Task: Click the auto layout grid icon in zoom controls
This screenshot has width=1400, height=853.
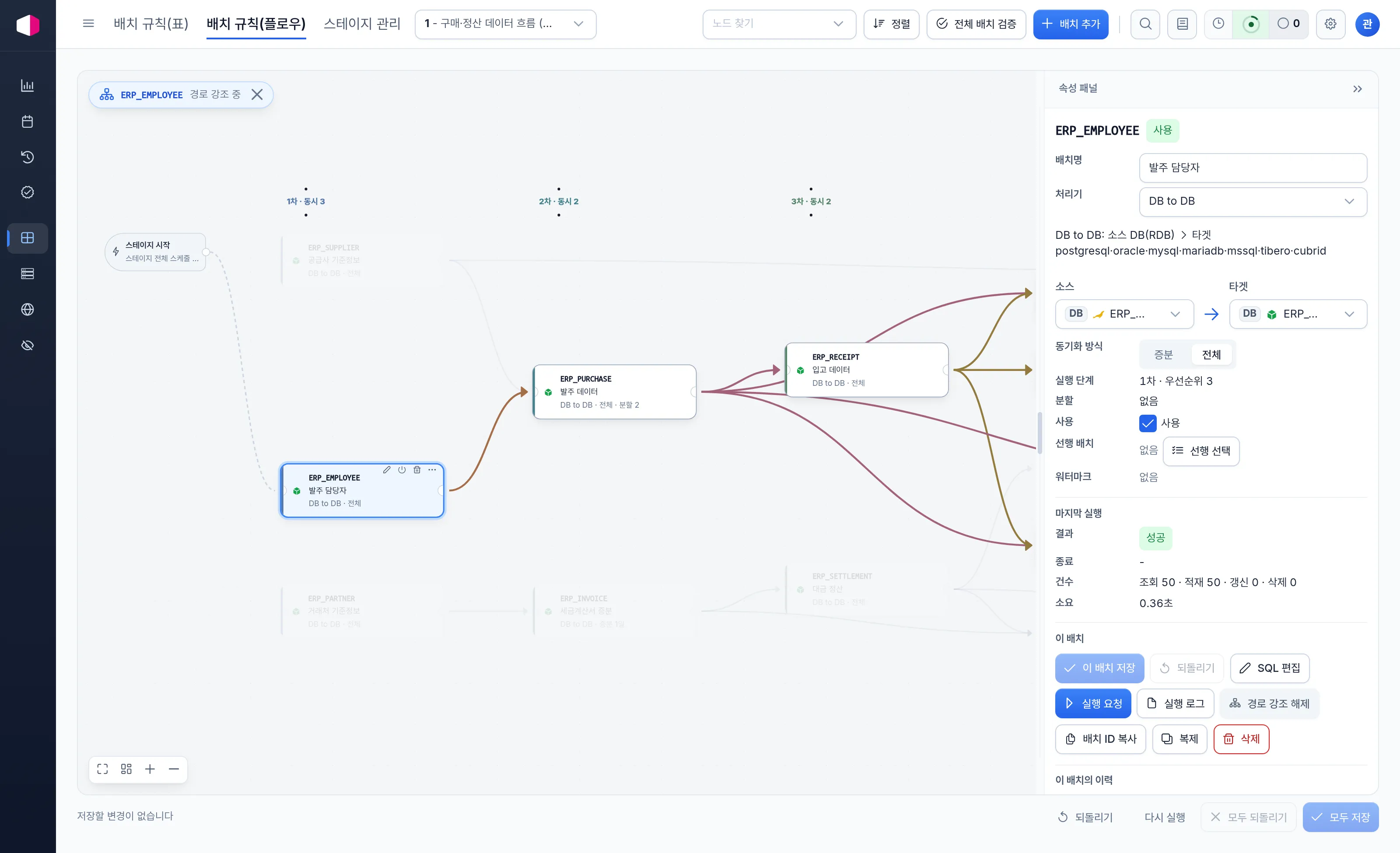Action: pos(126,769)
